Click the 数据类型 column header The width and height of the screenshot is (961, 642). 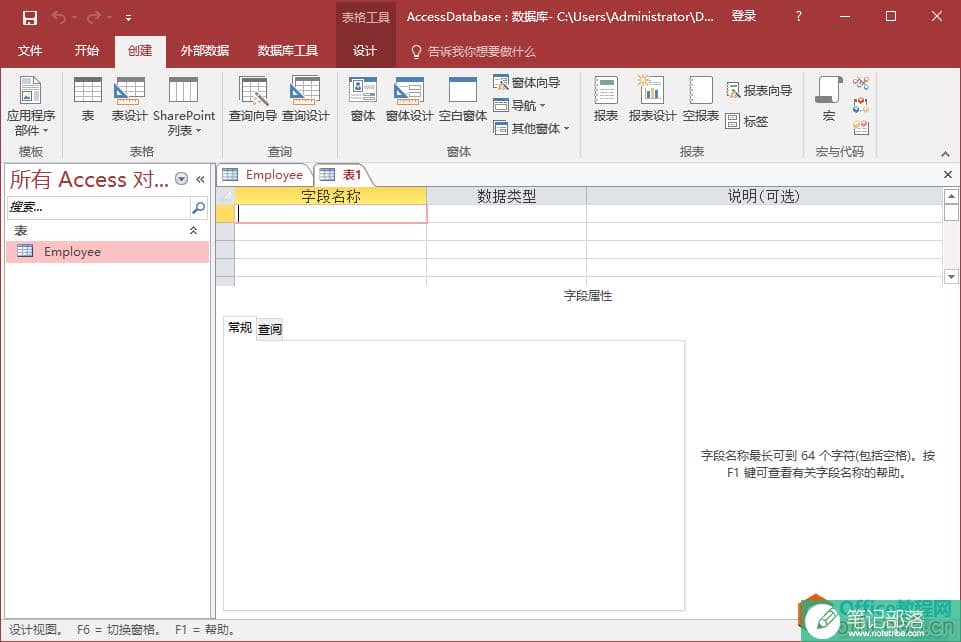(x=506, y=196)
